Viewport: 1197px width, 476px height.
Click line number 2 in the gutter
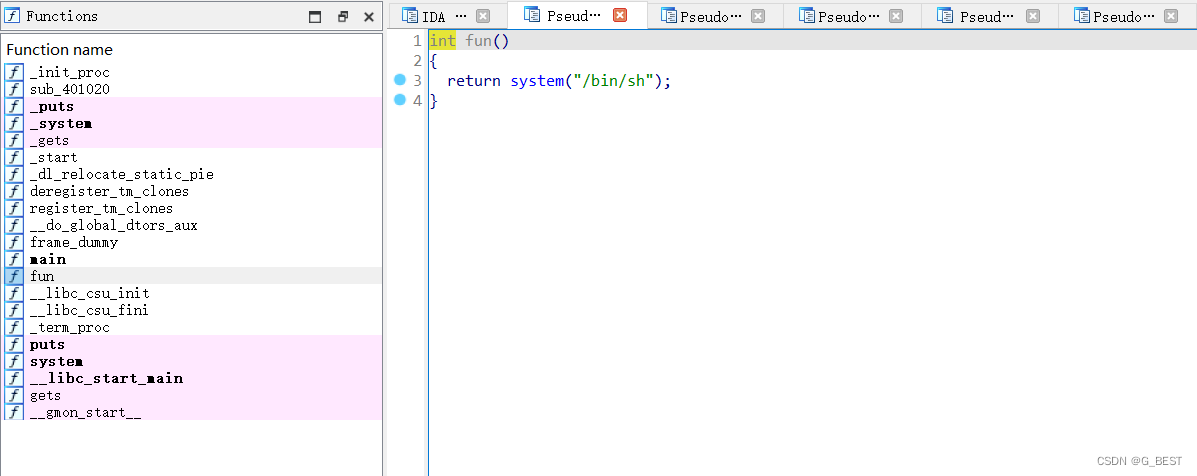[x=417, y=61]
